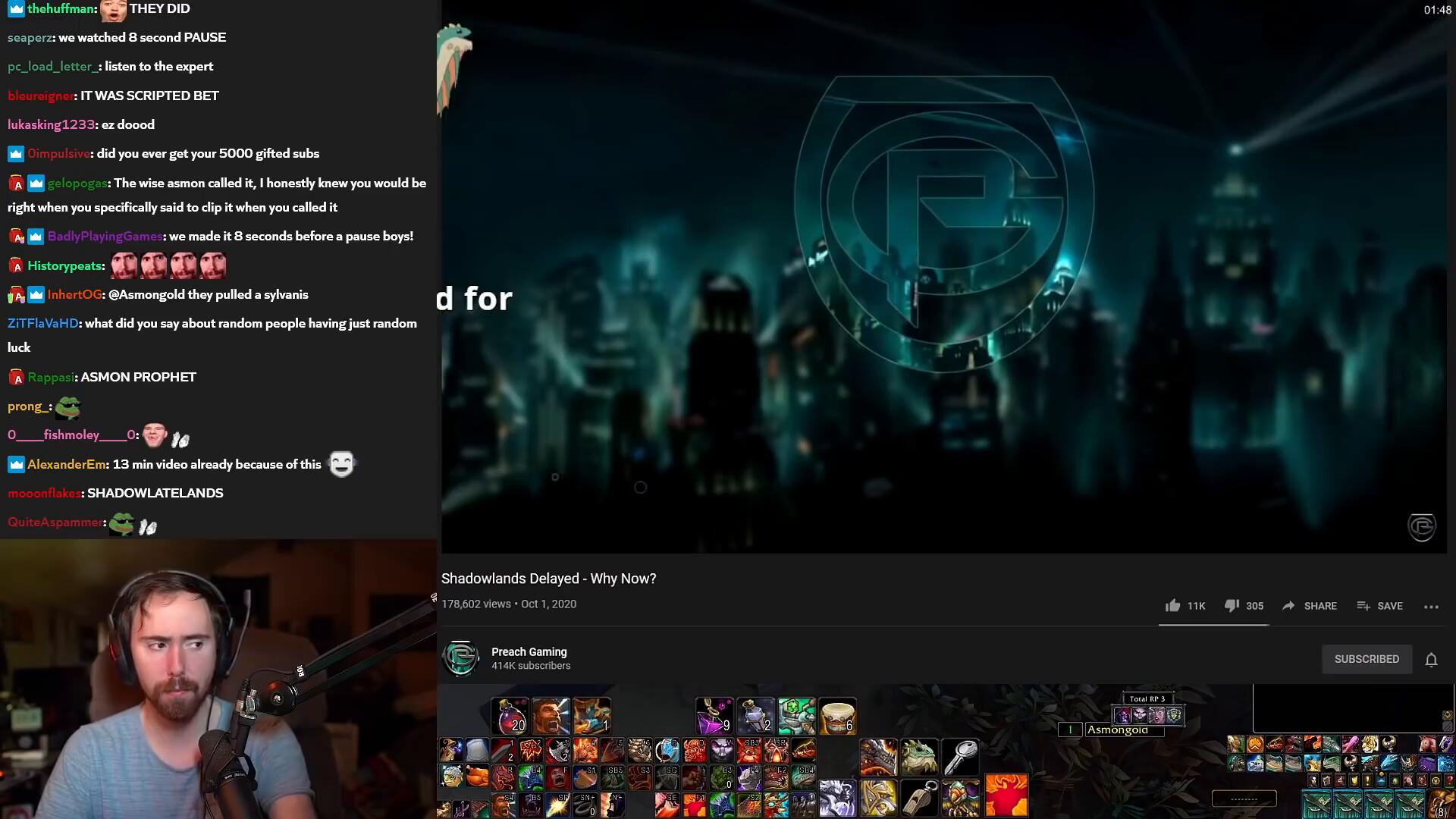Like the video with thumbs up

[x=1173, y=605]
